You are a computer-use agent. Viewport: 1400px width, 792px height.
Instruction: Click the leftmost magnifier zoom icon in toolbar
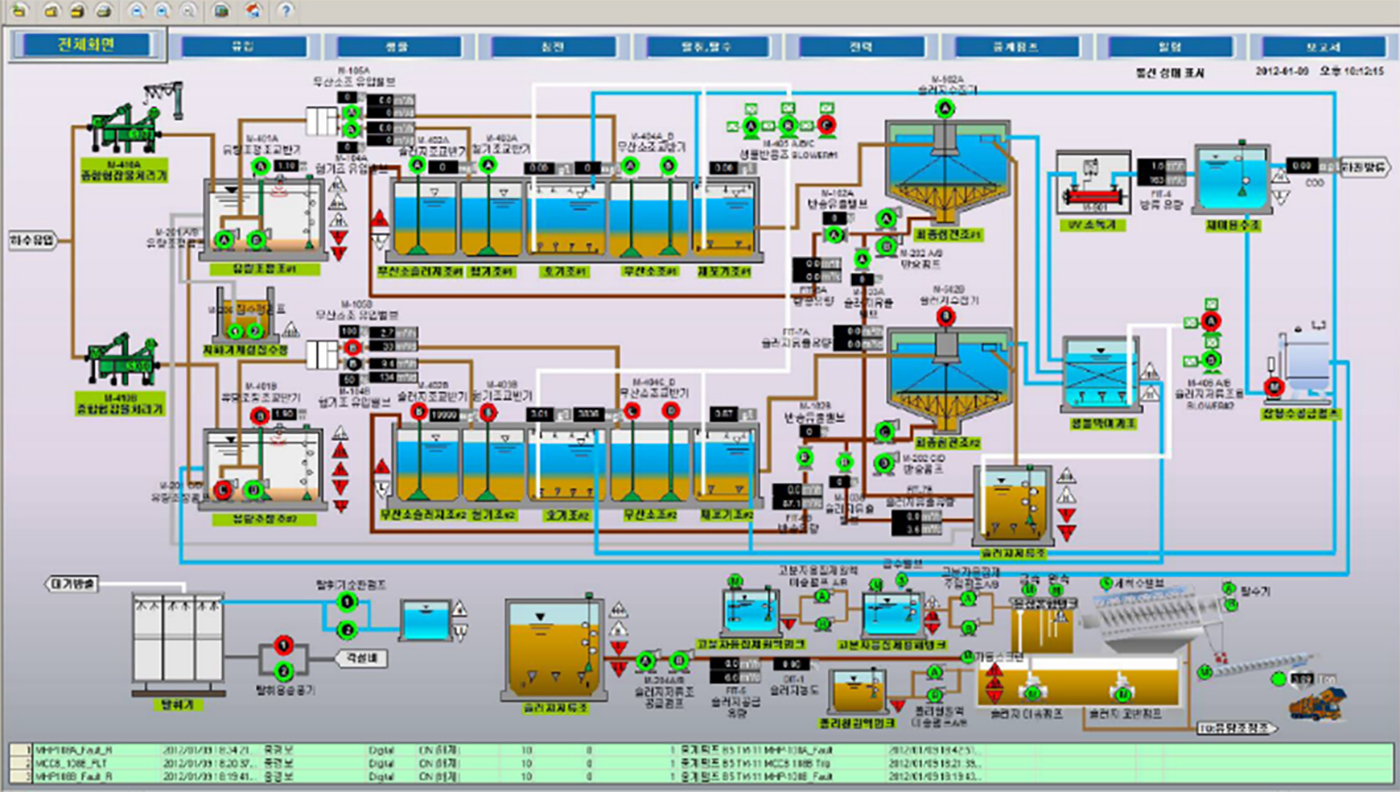(x=137, y=11)
